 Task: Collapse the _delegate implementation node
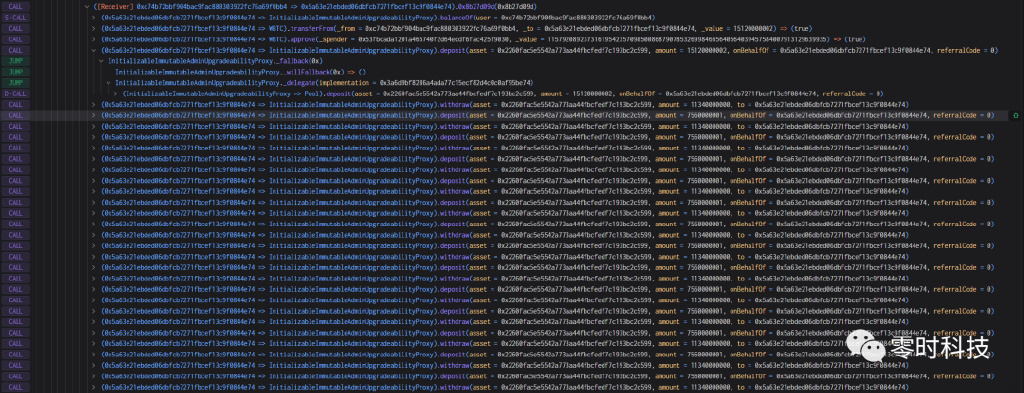(108, 83)
